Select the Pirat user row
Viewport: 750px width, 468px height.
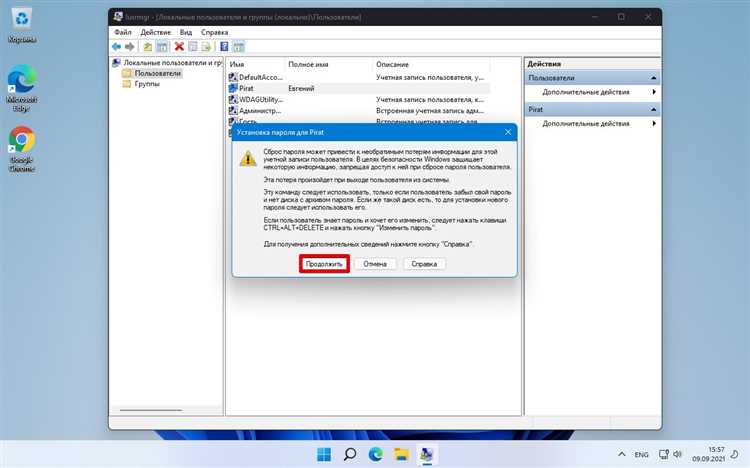[358, 88]
